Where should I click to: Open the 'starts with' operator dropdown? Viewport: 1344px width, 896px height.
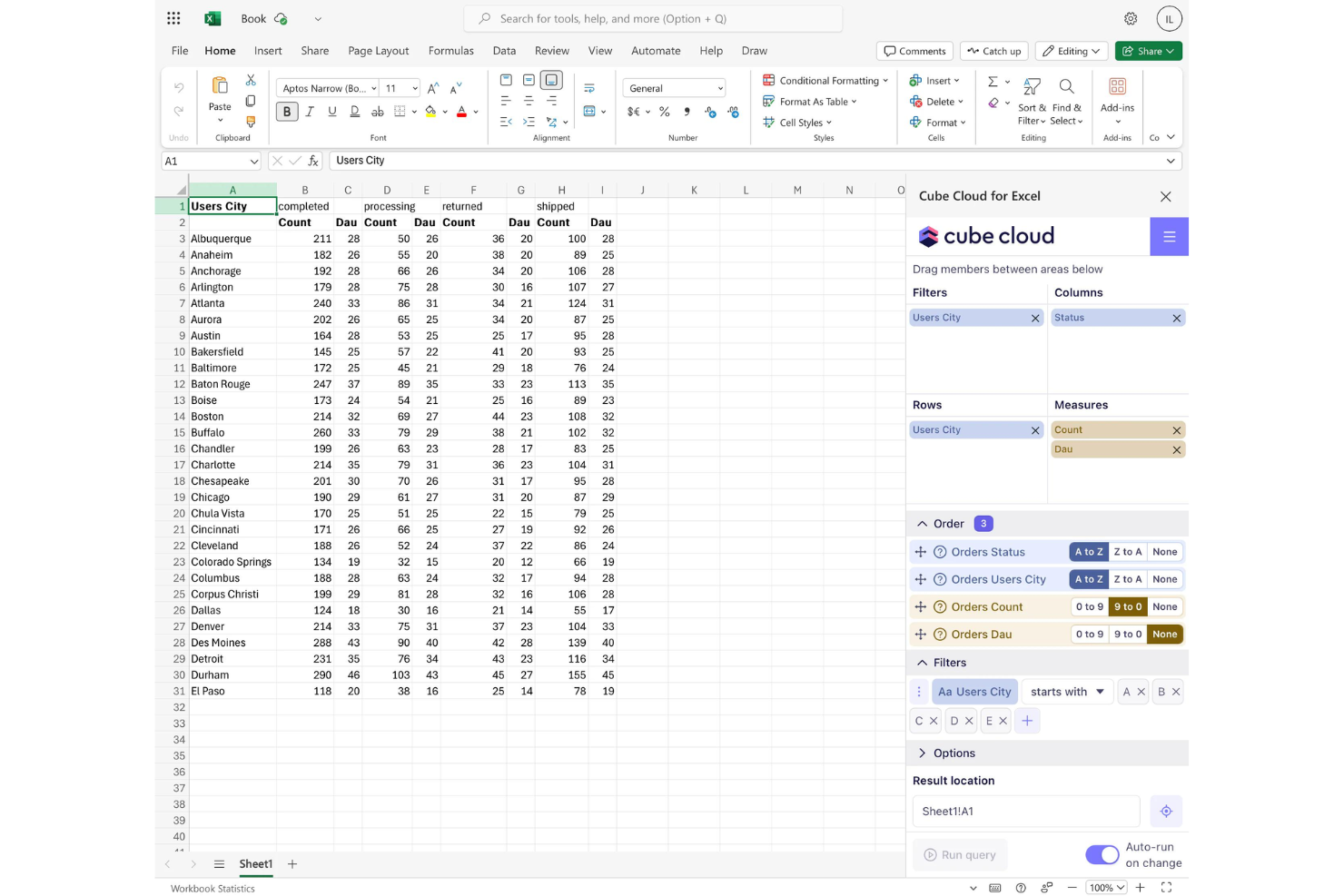point(1068,692)
